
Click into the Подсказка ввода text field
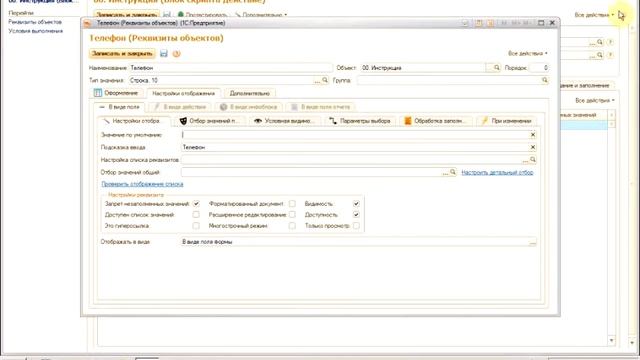pyautogui.click(x=355, y=147)
